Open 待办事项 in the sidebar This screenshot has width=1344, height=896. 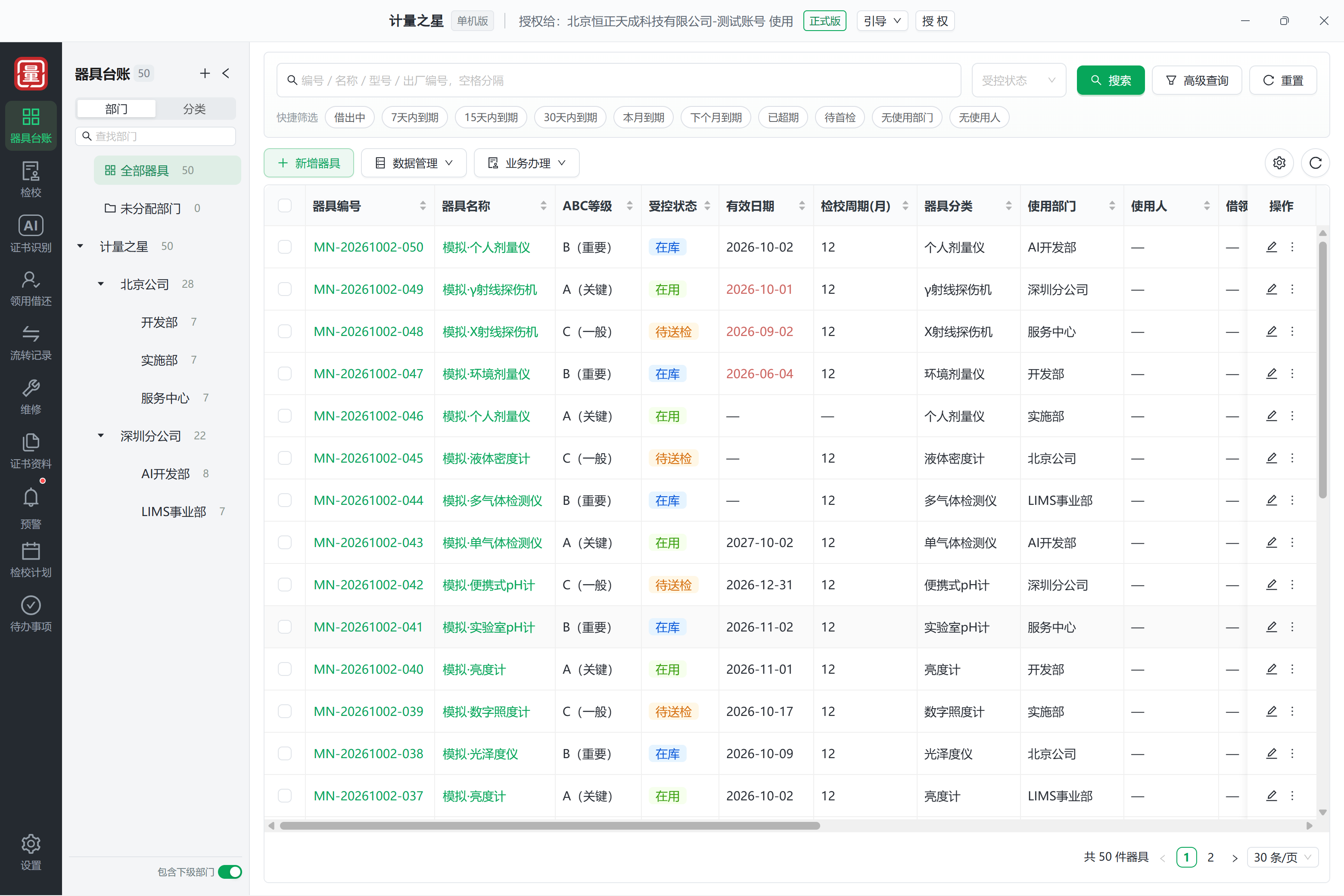[x=31, y=614]
